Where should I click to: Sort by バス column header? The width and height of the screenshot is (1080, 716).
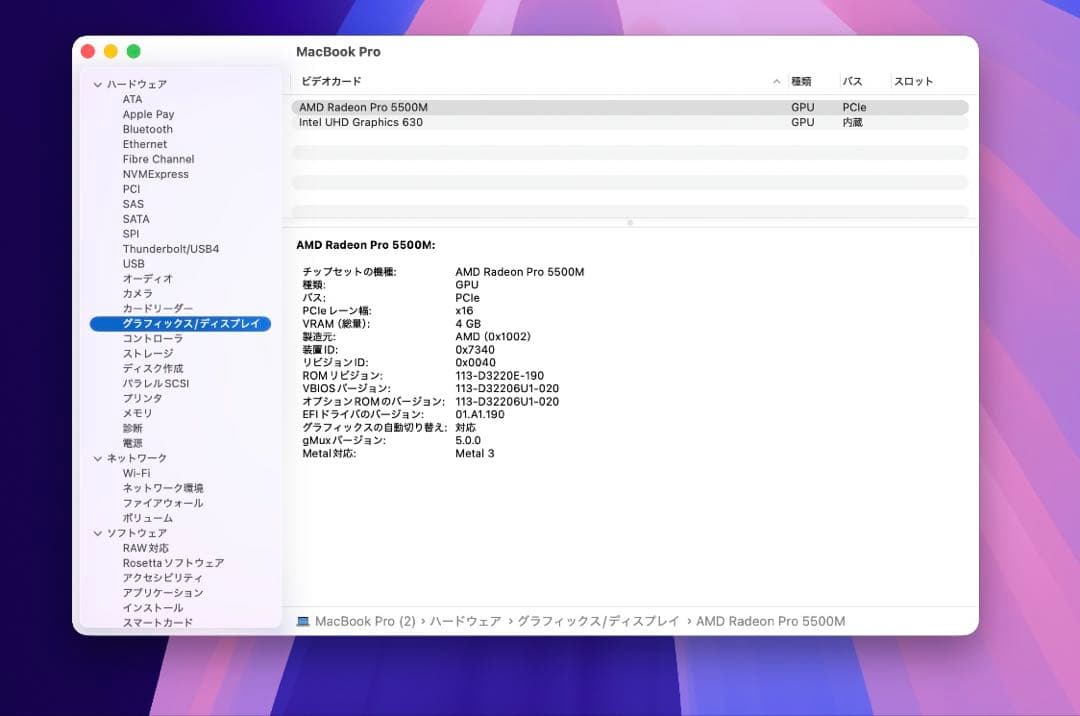click(852, 81)
